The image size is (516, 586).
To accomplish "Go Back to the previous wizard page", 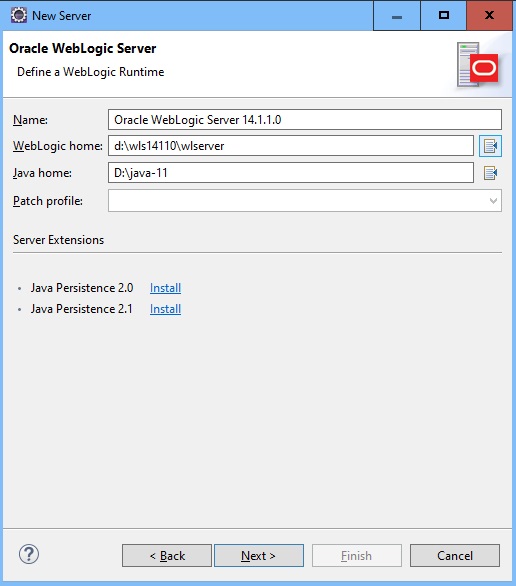I will (167, 556).
